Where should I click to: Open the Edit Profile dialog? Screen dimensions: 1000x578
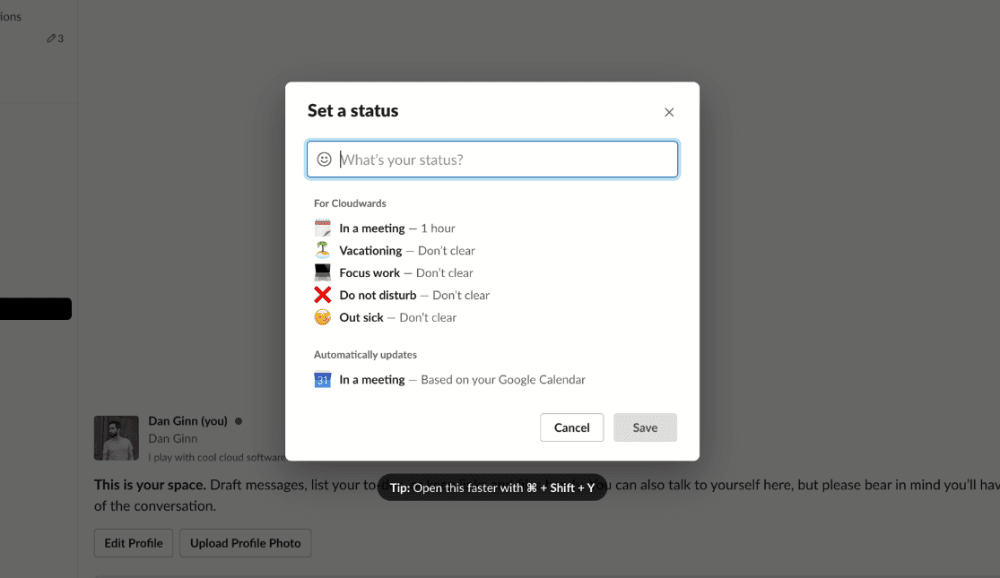coord(133,543)
